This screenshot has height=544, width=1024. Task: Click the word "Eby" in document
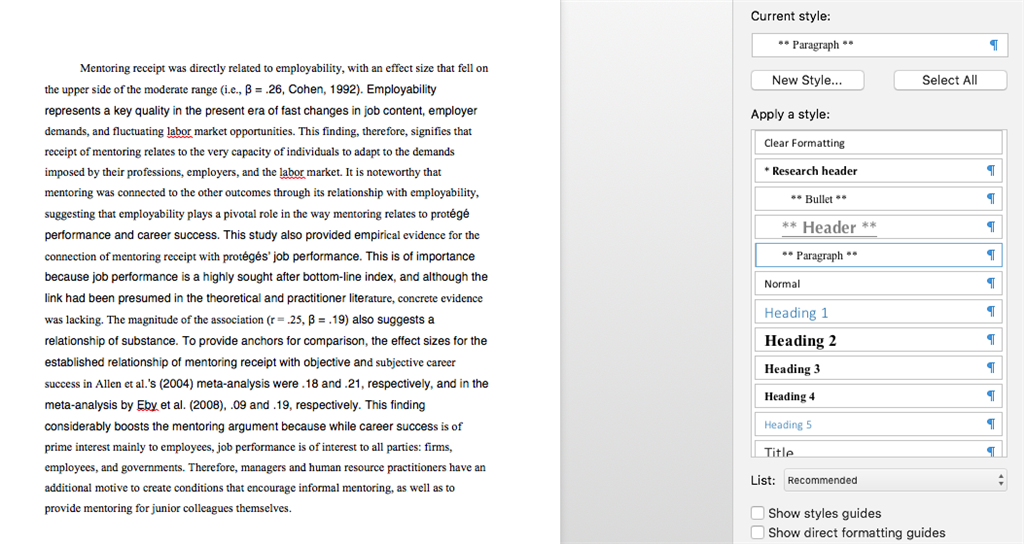coord(147,405)
